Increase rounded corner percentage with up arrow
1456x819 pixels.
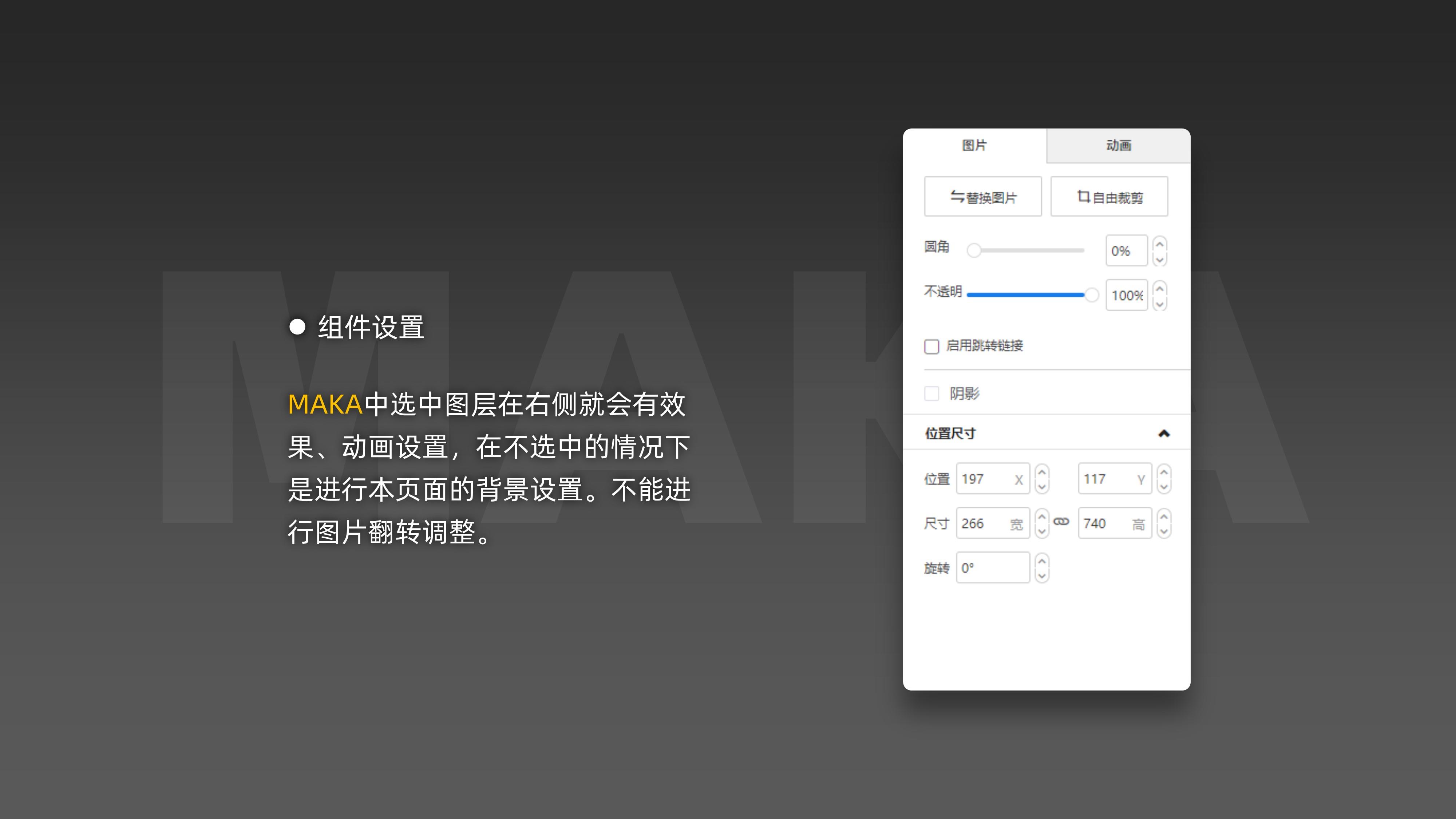click(1160, 244)
